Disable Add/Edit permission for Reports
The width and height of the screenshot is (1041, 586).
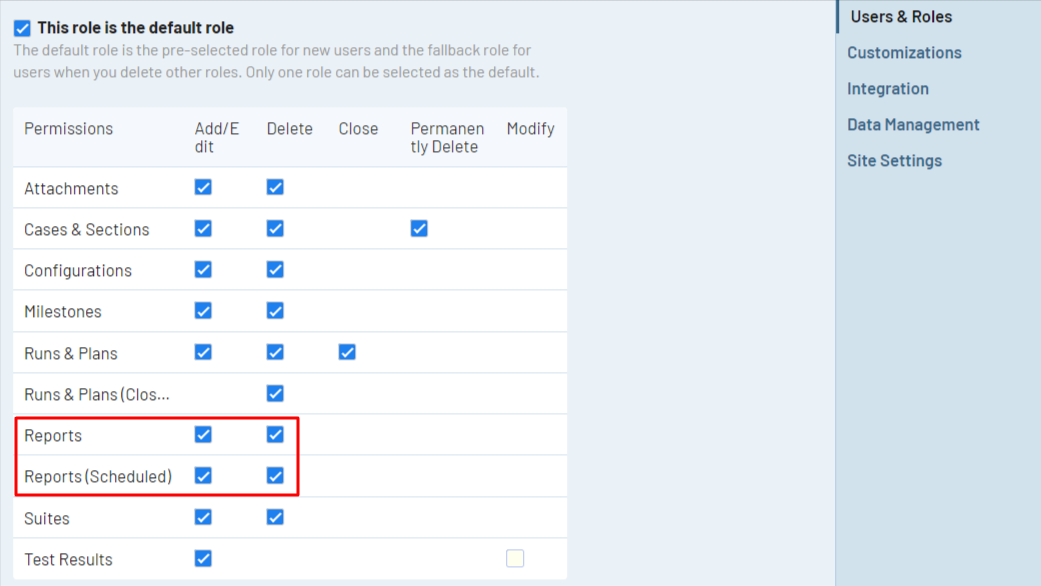(203, 434)
